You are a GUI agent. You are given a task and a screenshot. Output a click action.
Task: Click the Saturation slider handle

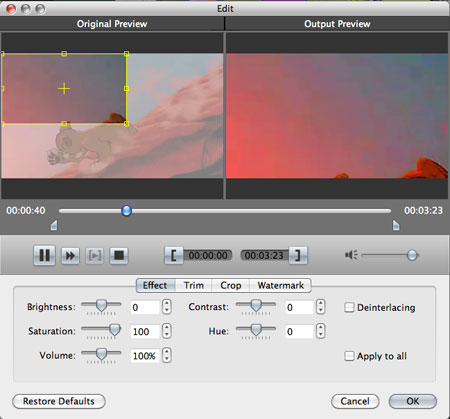pos(115,330)
